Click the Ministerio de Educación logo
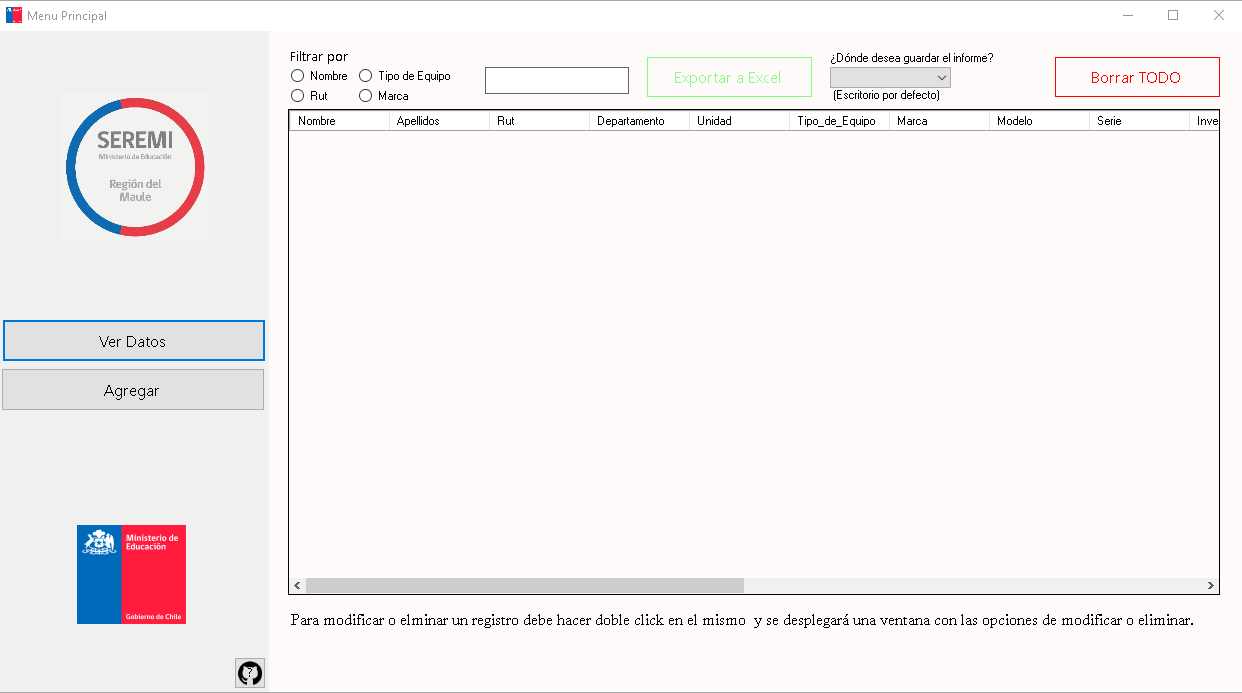Viewport: 1242px width, 693px height. point(131,574)
